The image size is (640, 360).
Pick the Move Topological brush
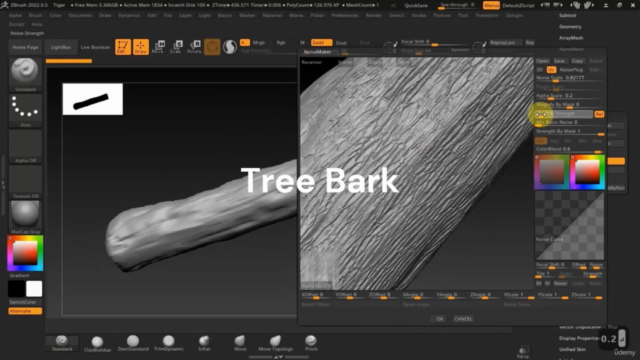click(276, 343)
